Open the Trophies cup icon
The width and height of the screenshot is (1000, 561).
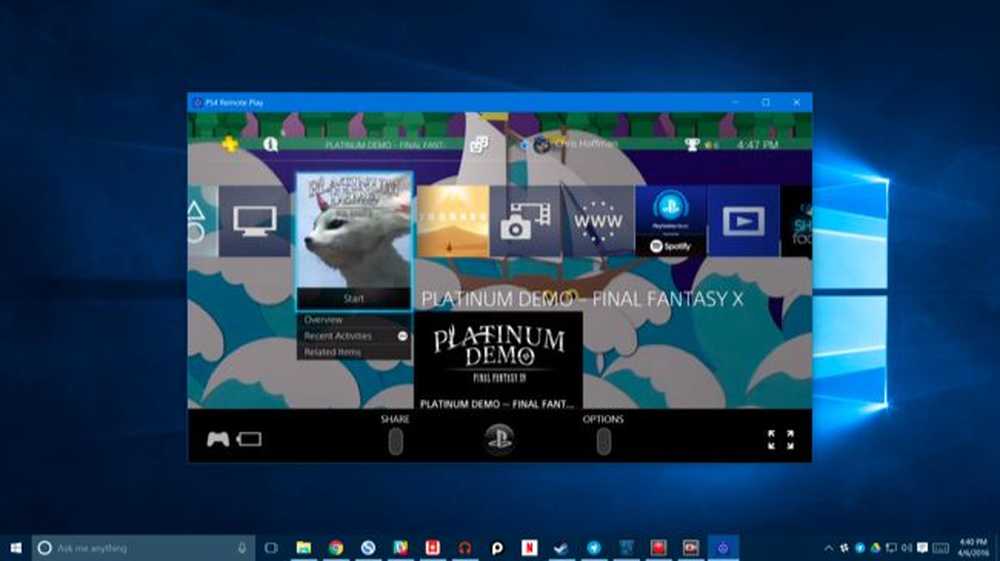pos(691,145)
